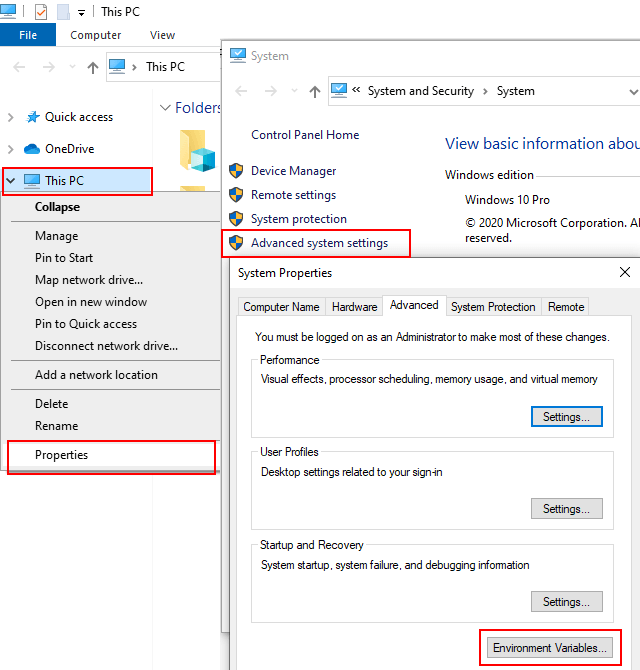Click the OneDrive cloud icon

32,149
